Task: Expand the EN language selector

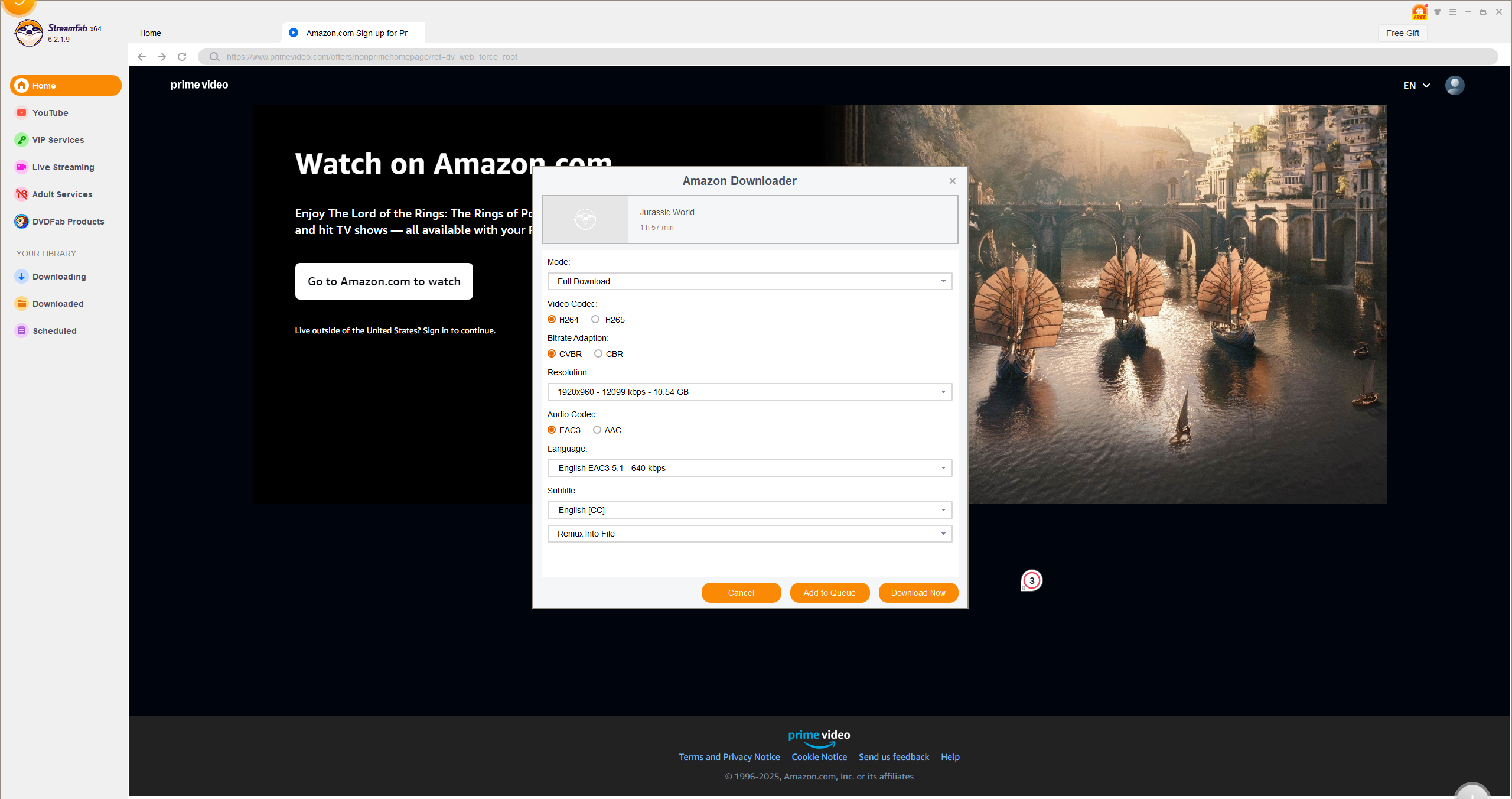Action: tap(1416, 85)
